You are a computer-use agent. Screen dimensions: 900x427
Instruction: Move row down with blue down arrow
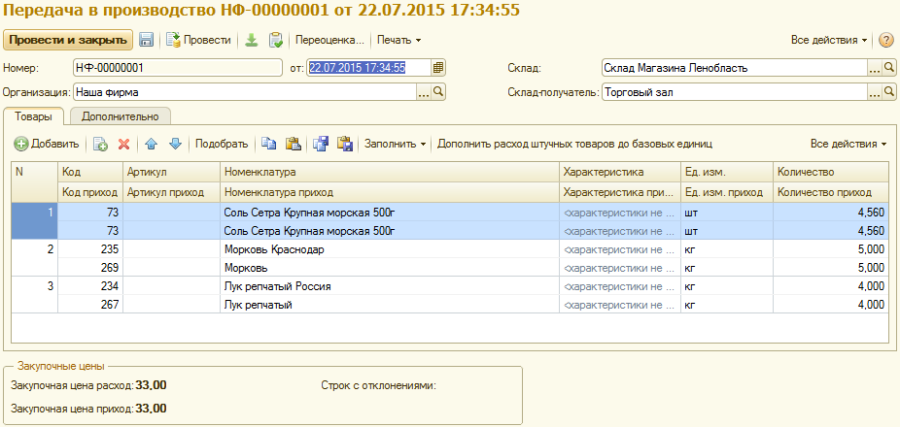174,144
